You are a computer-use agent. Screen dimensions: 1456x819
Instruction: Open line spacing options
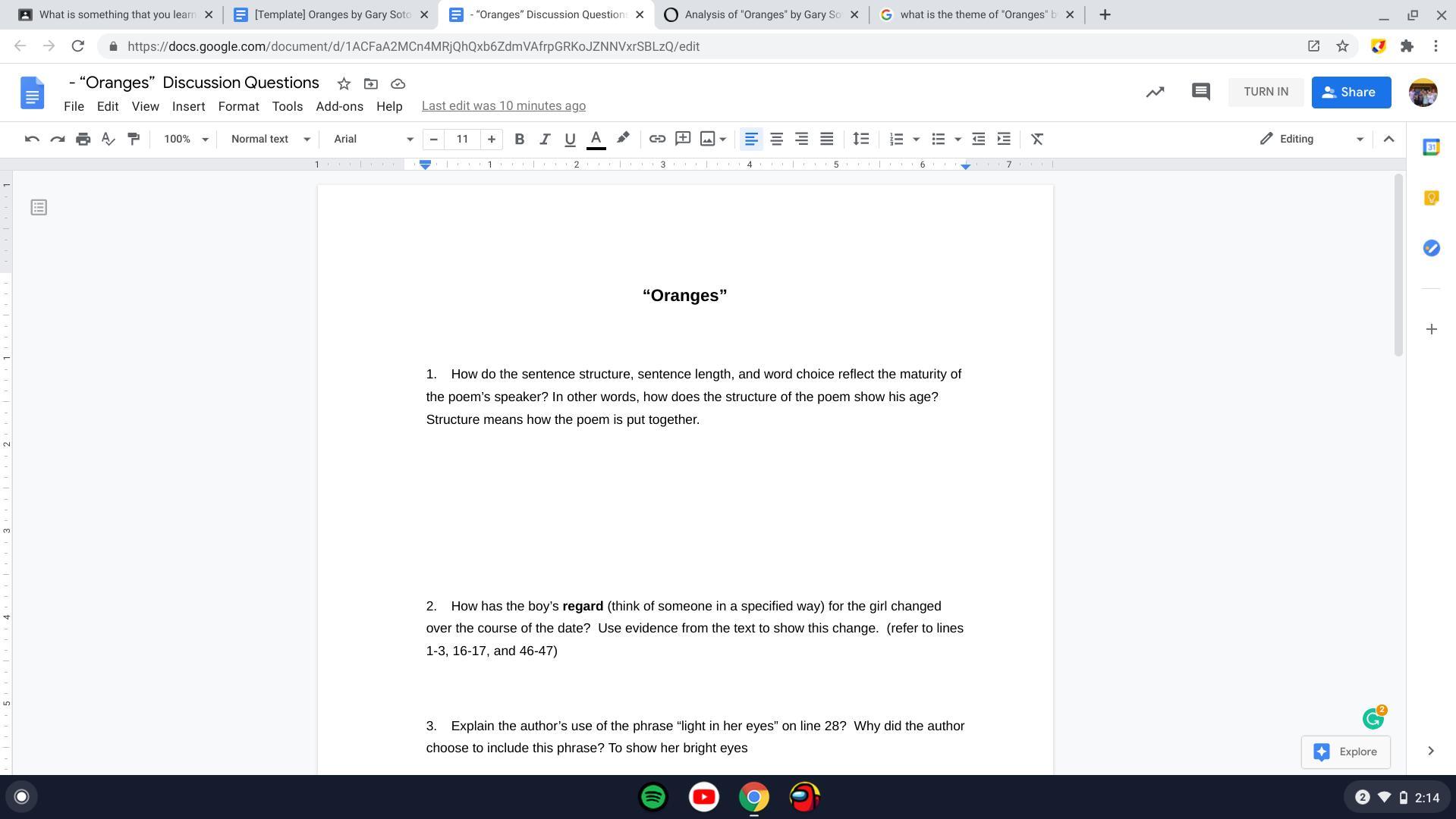[860, 139]
